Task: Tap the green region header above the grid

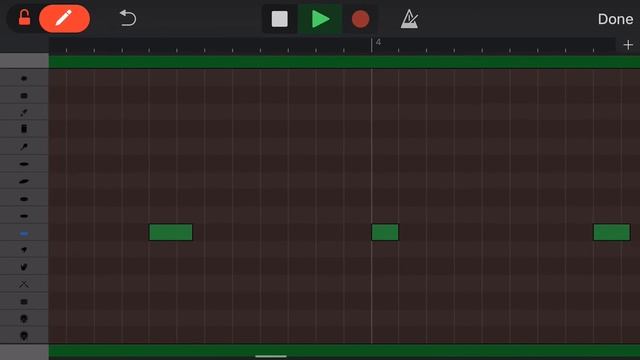Action: click(344, 62)
